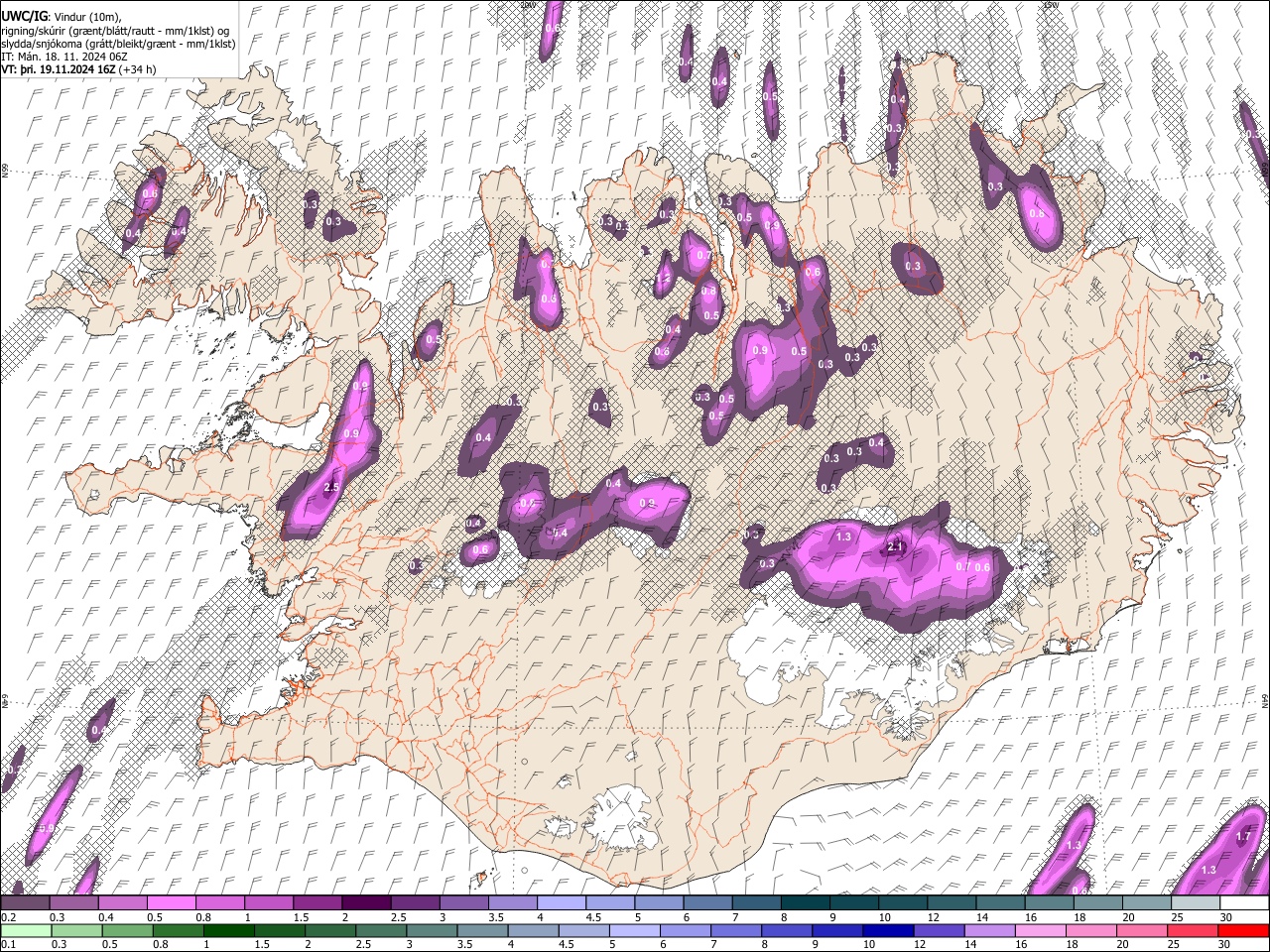Click the 0.2 label under the snow scale
Screen dimensions: 1270x952
[9, 917]
